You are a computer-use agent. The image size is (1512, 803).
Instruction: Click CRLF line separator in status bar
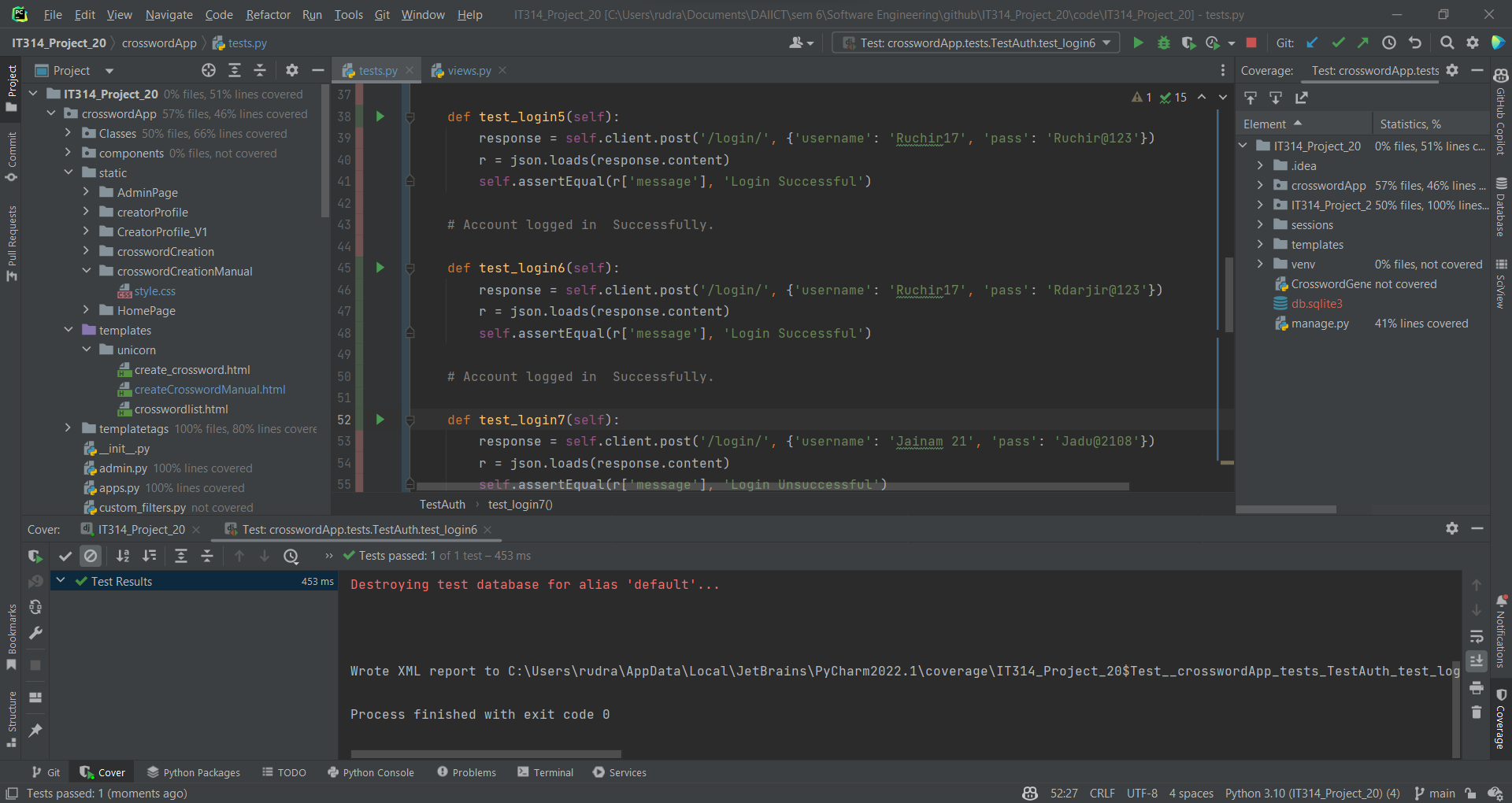click(1102, 793)
